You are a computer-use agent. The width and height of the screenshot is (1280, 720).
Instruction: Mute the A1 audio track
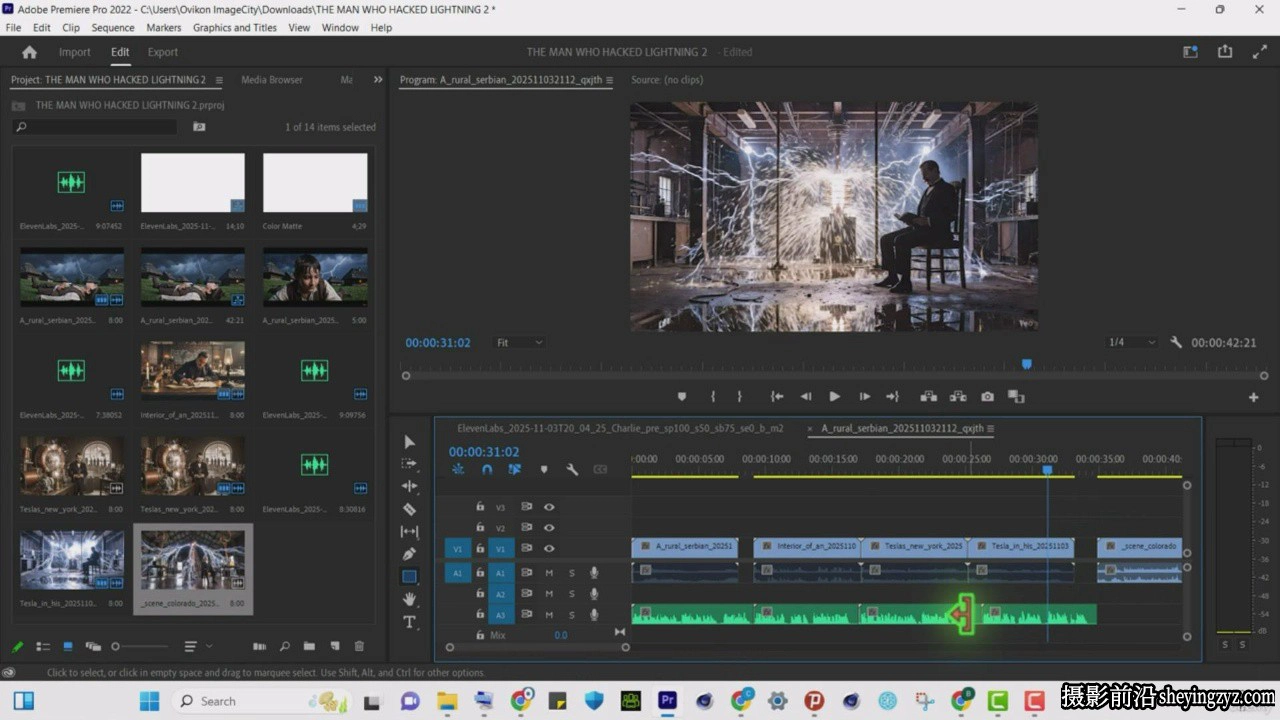[x=549, y=573]
